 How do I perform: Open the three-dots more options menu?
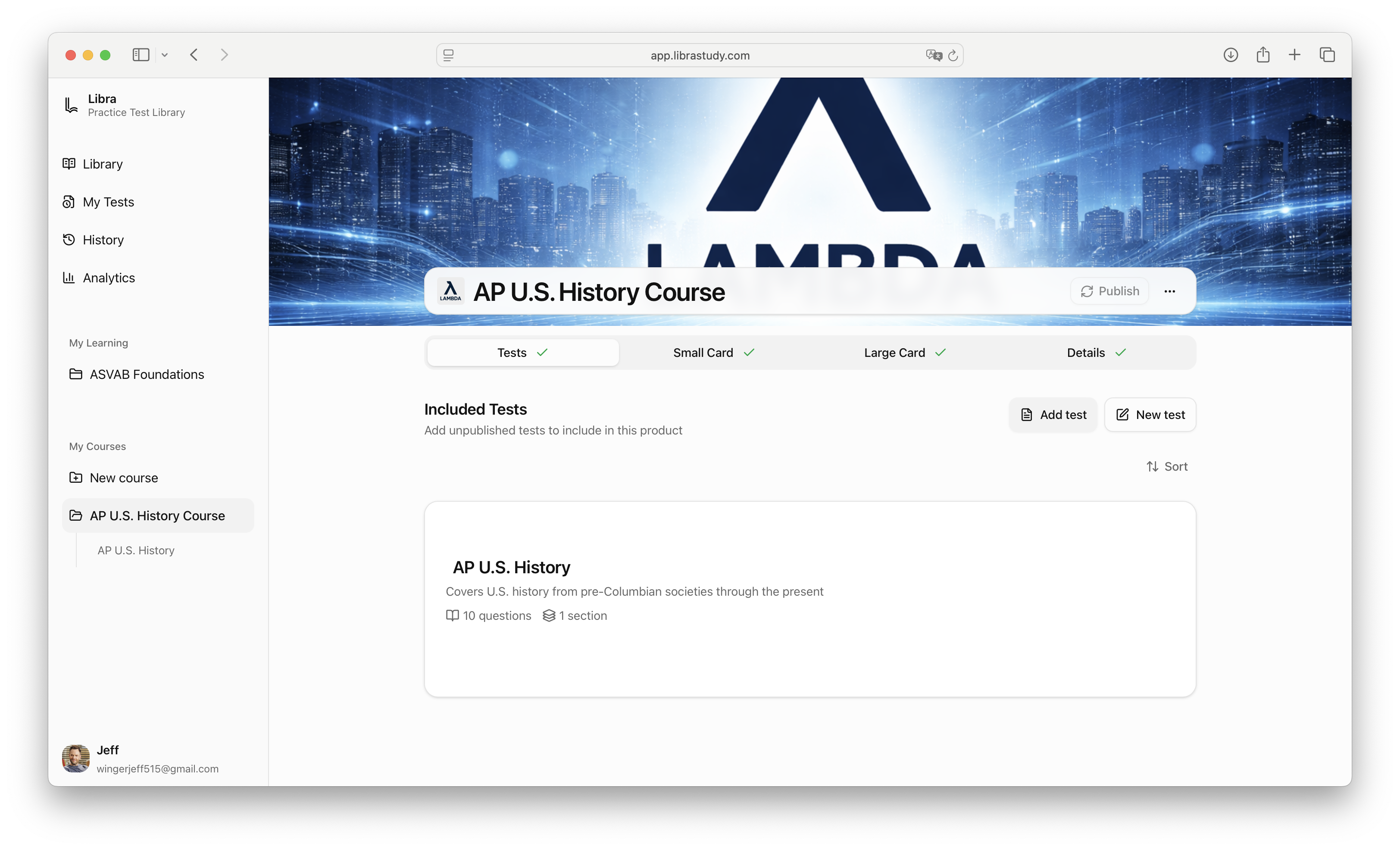coord(1169,291)
